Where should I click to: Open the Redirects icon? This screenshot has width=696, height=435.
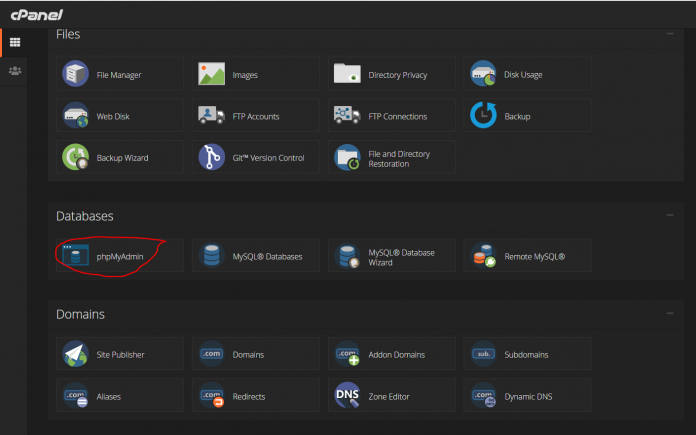pos(211,395)
